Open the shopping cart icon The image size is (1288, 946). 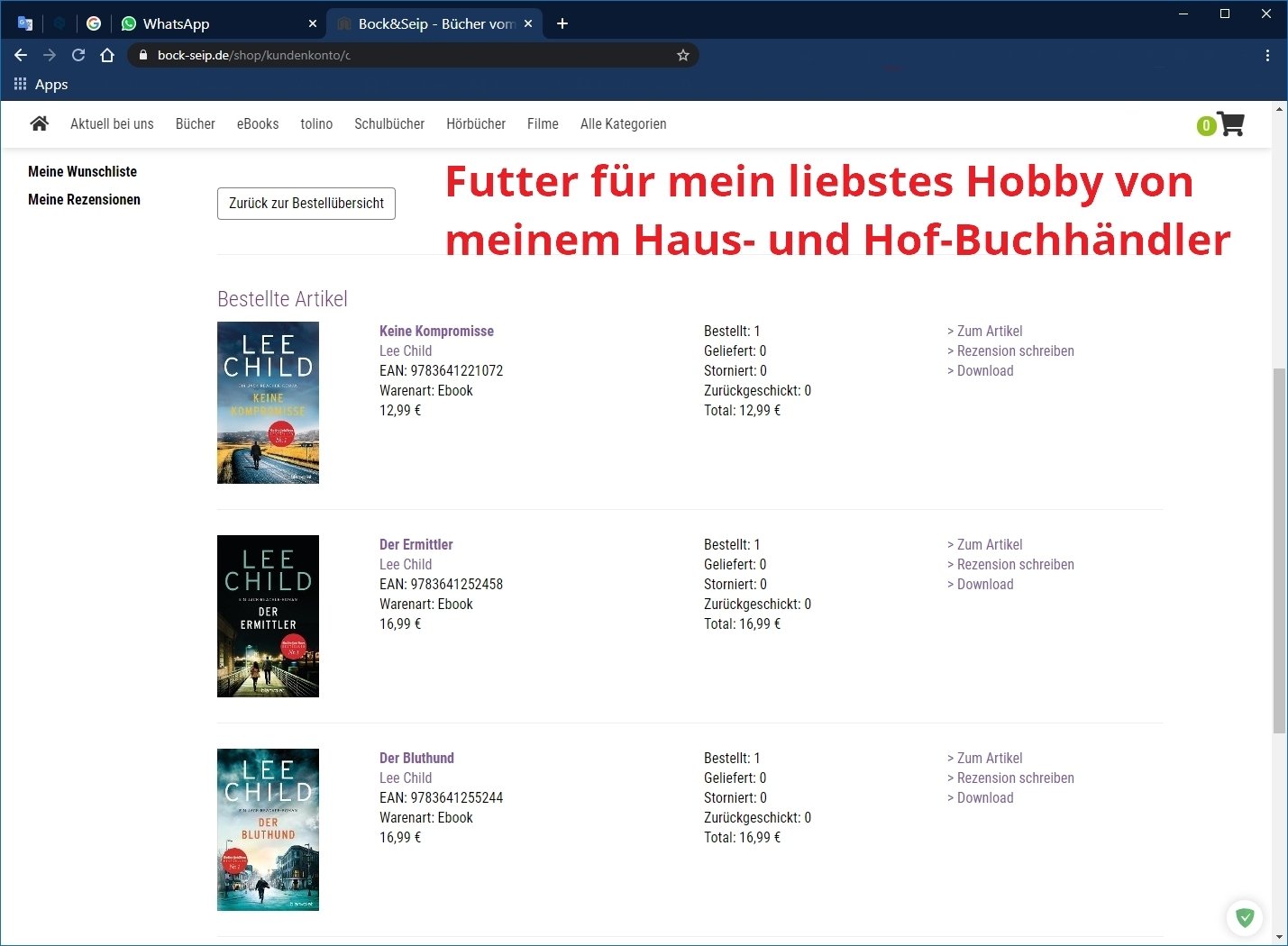pyautogui.click(x=1231, y=124)
